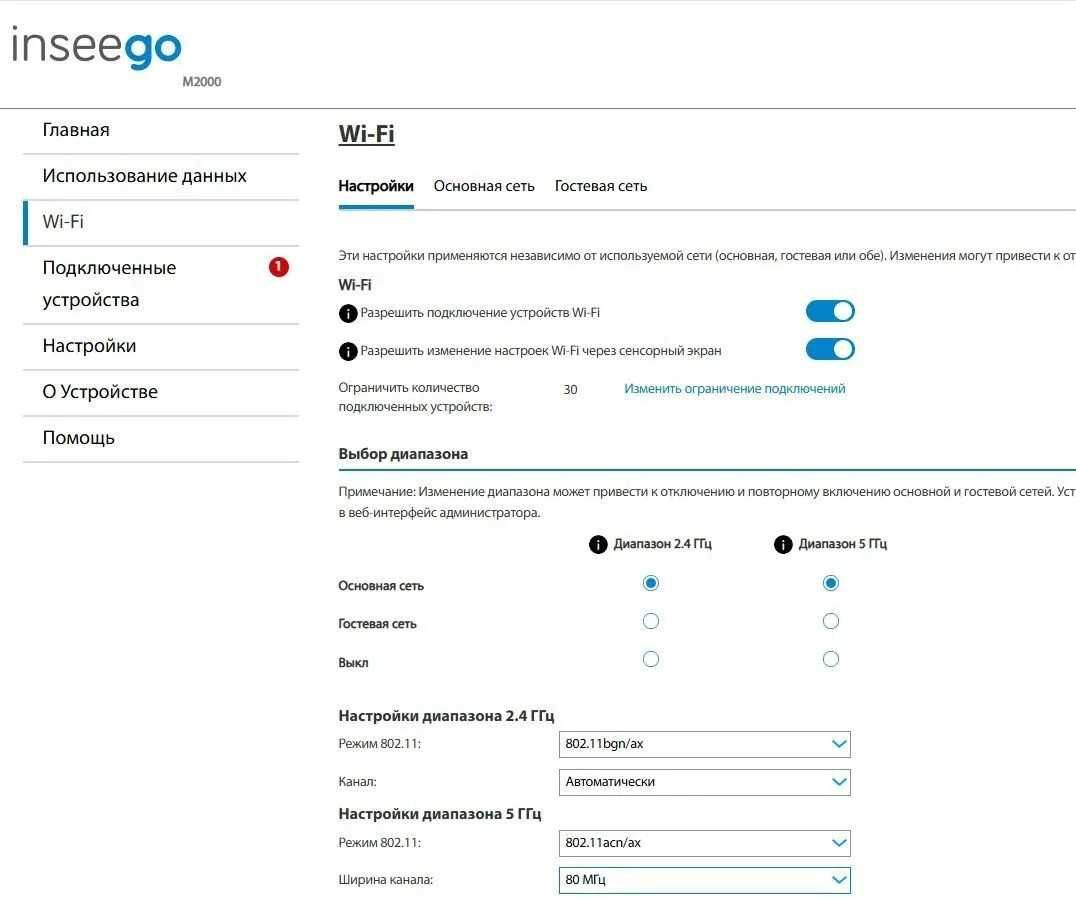Click info icon for 5 GHz band
This screenshot has width=1076, height=898.
click(783, 545)
